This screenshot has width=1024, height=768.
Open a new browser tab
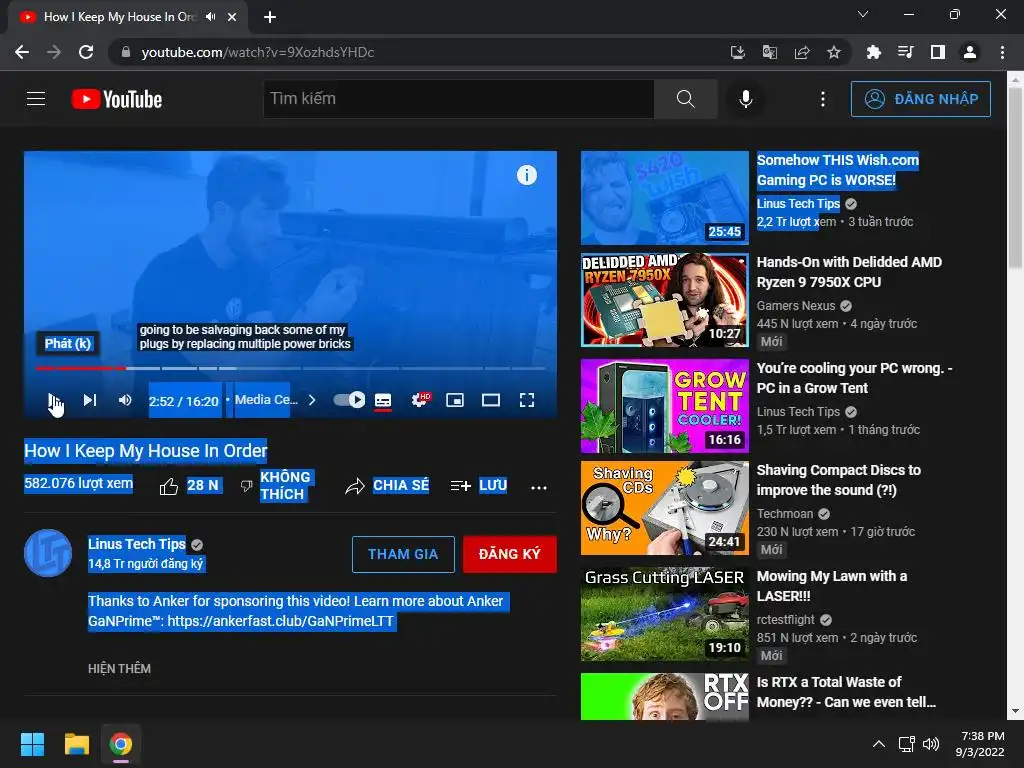tap(270, 17)
